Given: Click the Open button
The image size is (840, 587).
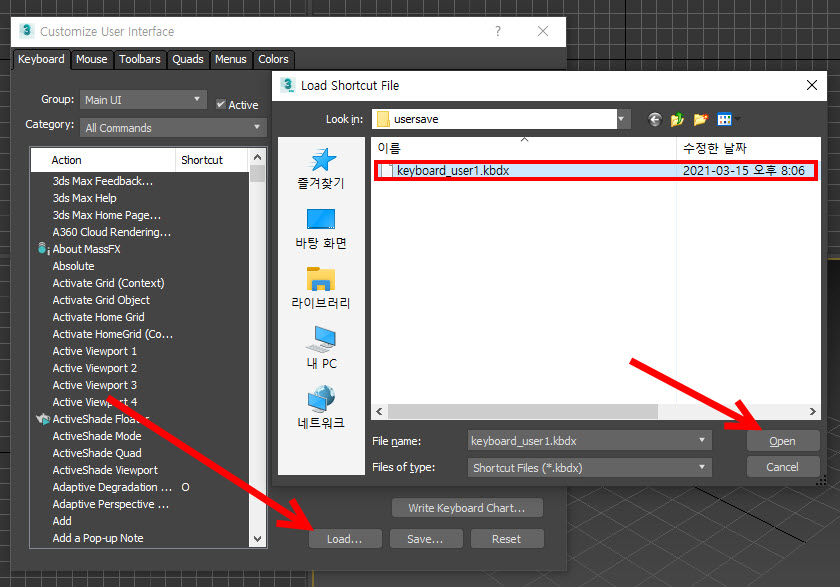Looking at the screenshot, I should [x=783, y=441].
